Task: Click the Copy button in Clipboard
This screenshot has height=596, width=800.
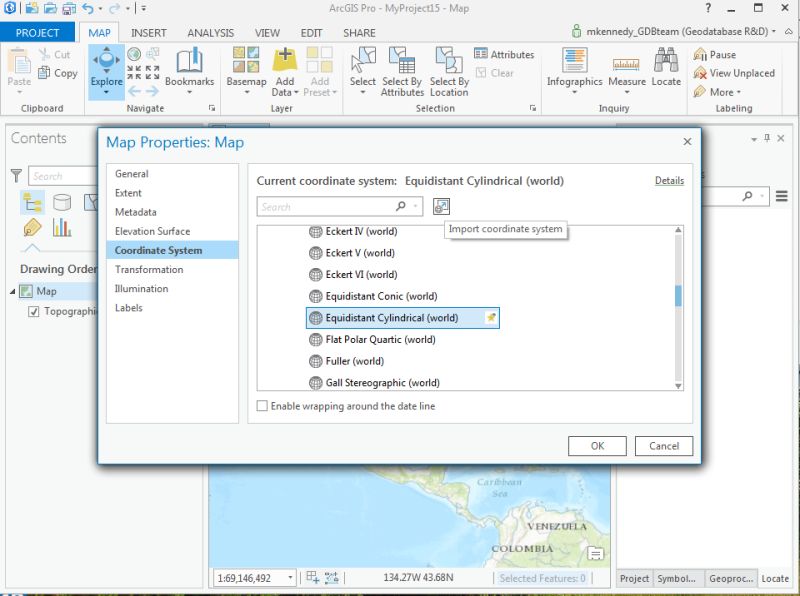Action: pos(58,73)
